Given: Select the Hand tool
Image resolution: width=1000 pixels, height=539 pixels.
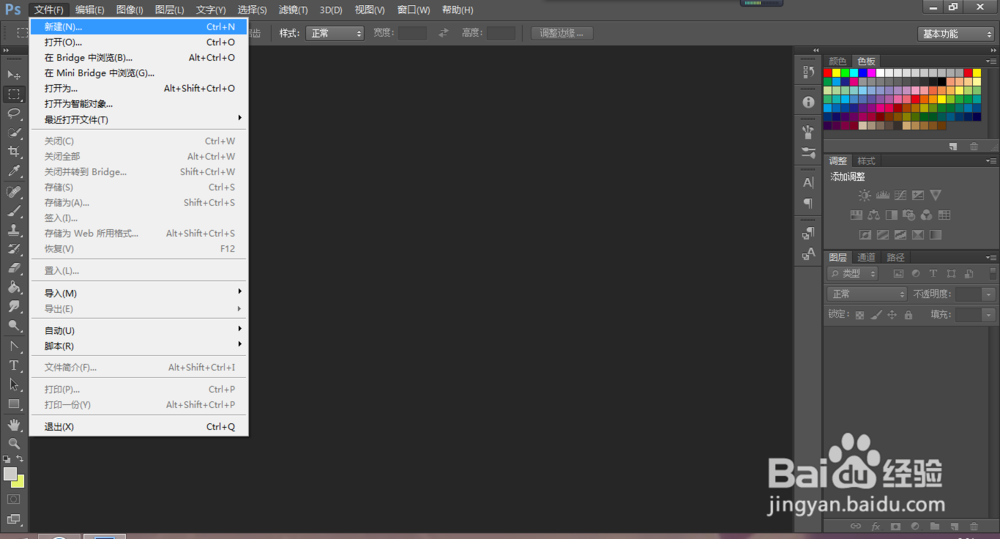Looking at the screenshot, I should tap(13, 425).
